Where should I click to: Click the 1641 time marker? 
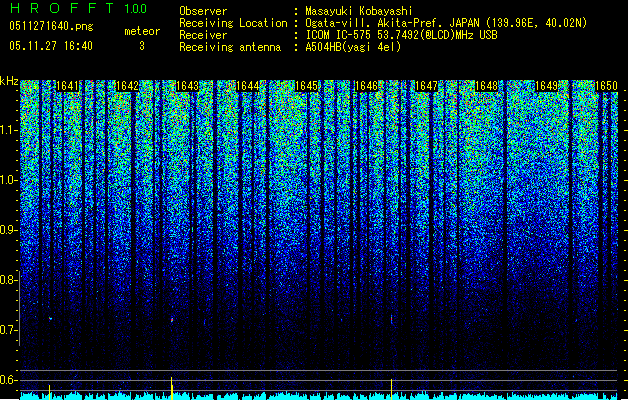click(67, 86)
